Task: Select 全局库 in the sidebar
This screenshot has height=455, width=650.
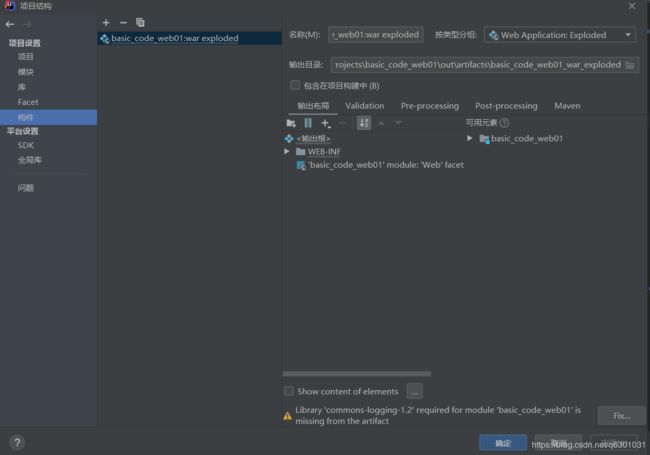Action: [x=29, y=160]
